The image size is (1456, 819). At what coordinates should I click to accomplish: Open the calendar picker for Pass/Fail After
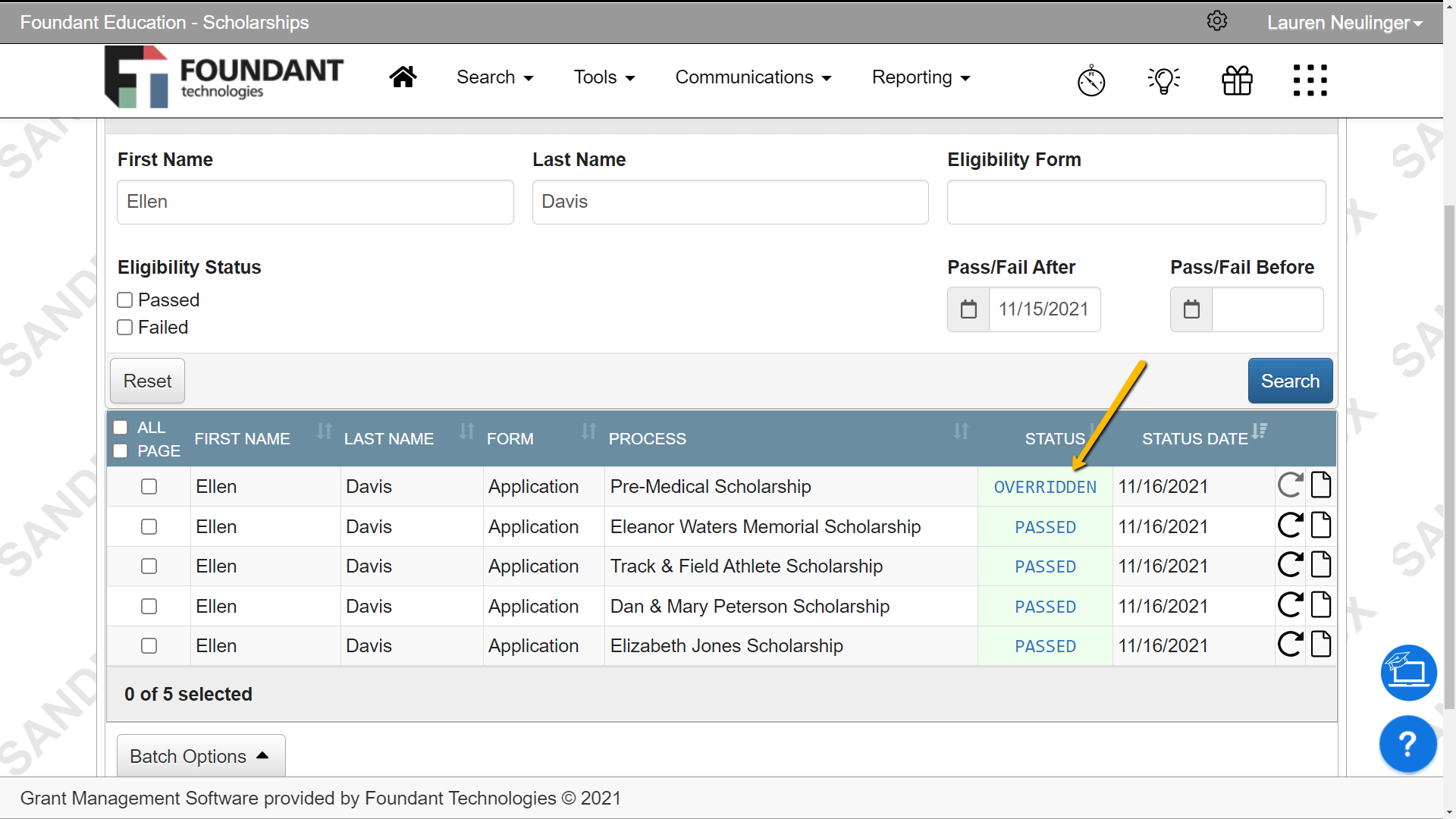tap(968, 309)
